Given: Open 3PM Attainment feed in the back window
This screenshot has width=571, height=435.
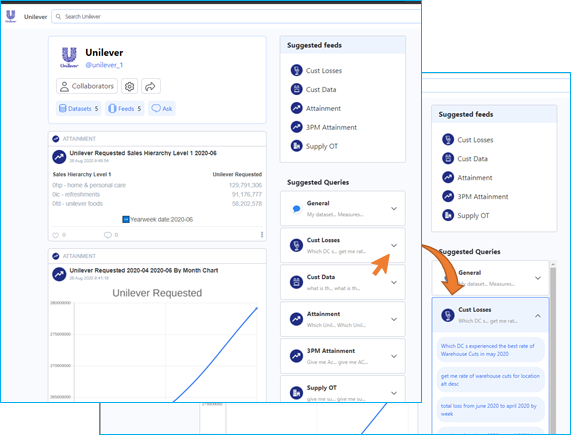Looking at the screenshot, I should point(475,197).
